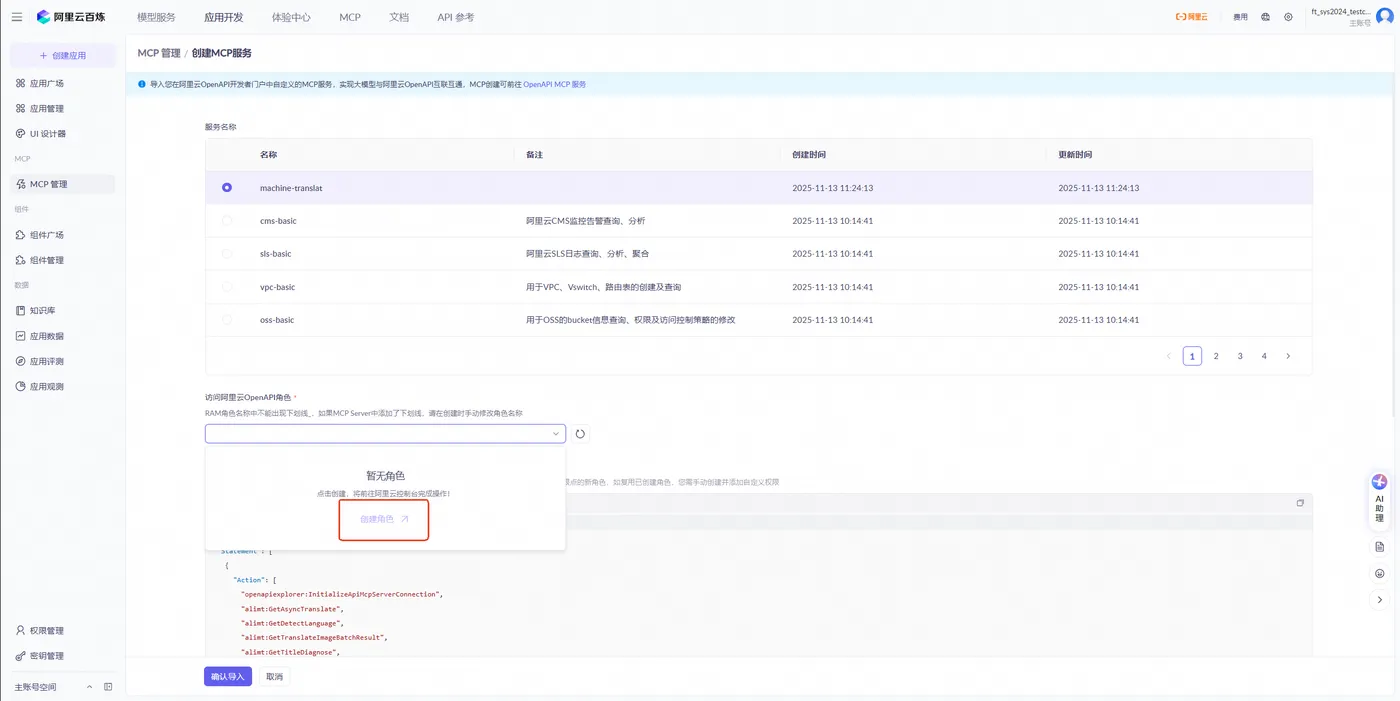
Task: Go to page 2 of services
Action: 1216,356
